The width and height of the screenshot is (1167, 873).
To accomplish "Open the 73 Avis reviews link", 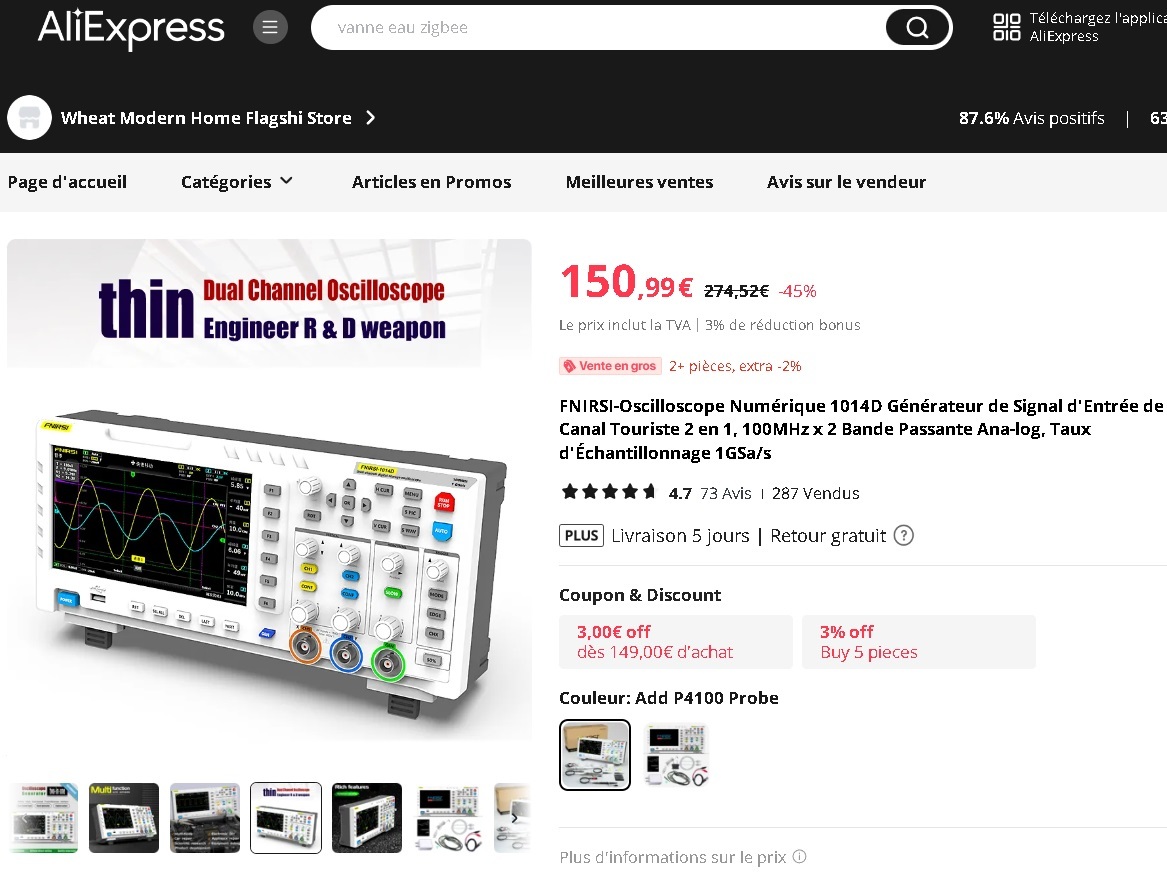I will (726, 493).
